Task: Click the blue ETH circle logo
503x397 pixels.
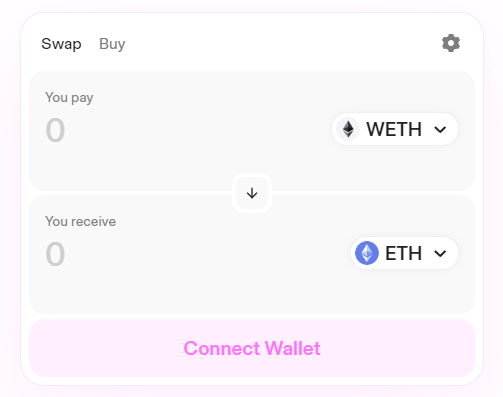Action: click(x=367, y=253)
